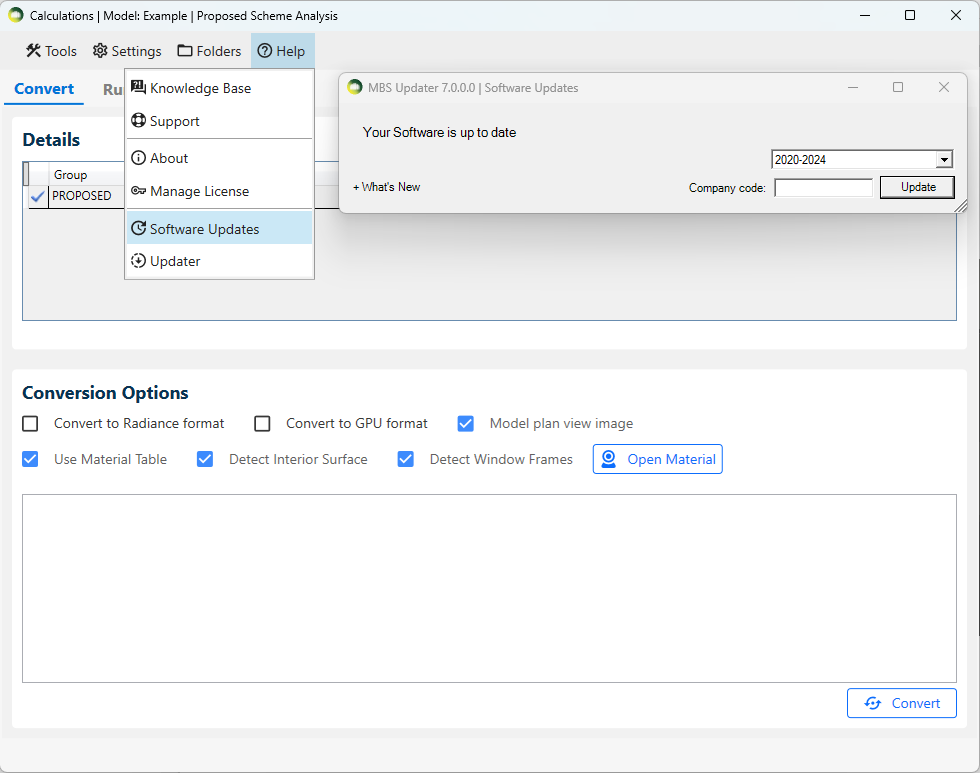This screenshot has width=980, height=773.
Task: Expand the What's New section
Action: 387,187
